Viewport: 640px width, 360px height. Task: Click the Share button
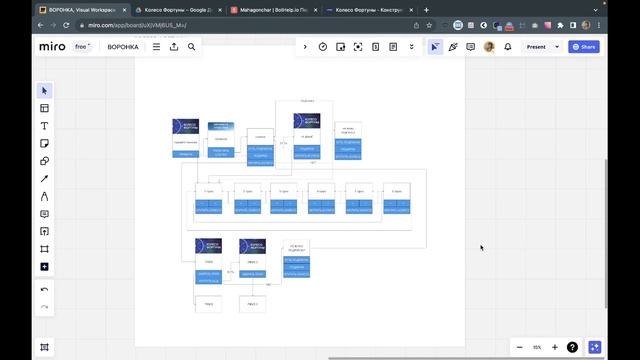[584, 47]
